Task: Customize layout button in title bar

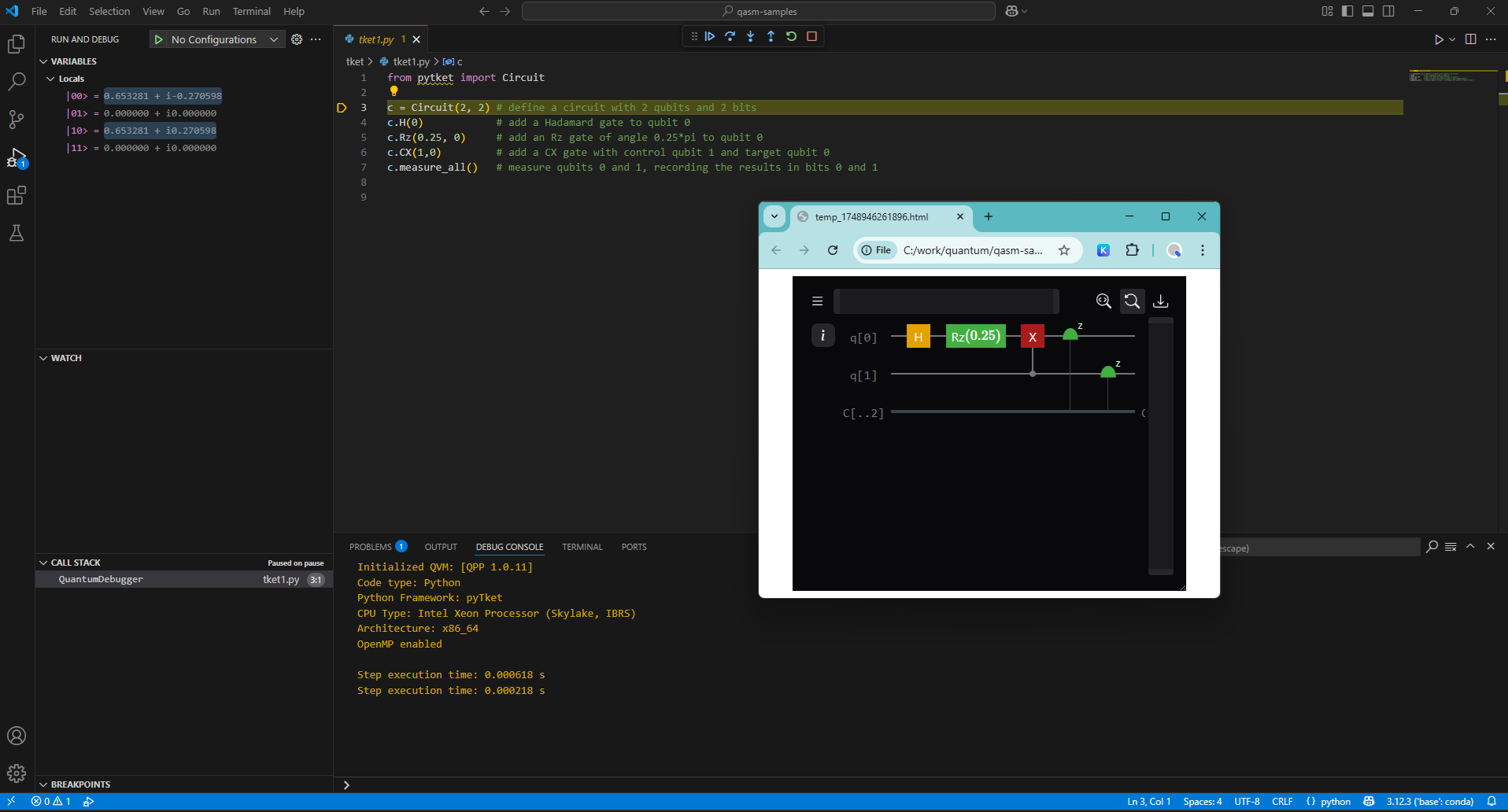Action: 1327,11
